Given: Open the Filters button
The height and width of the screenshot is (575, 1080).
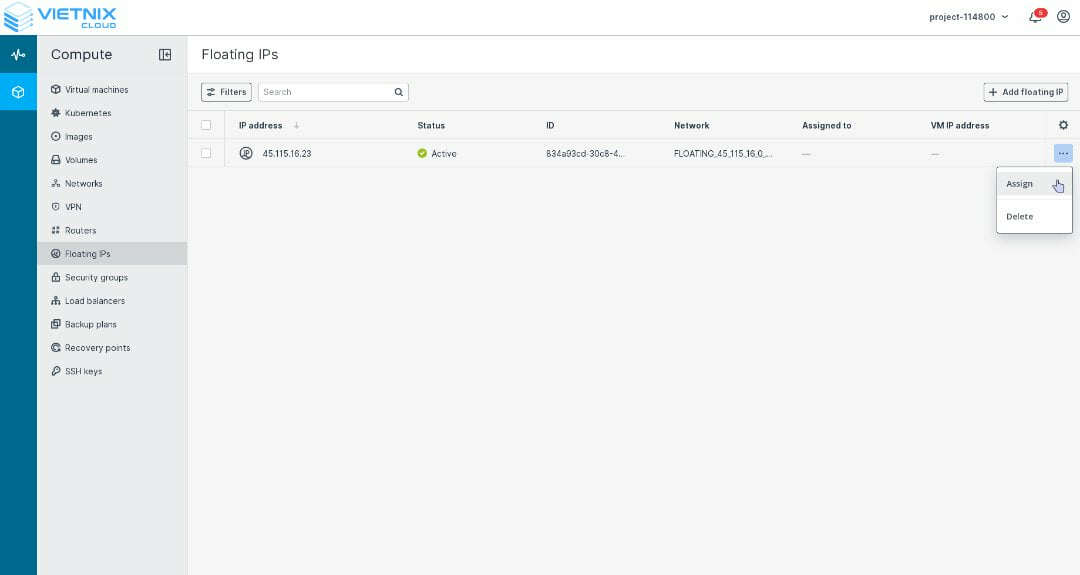Looking at the screenshot, I should coord(226,92).
